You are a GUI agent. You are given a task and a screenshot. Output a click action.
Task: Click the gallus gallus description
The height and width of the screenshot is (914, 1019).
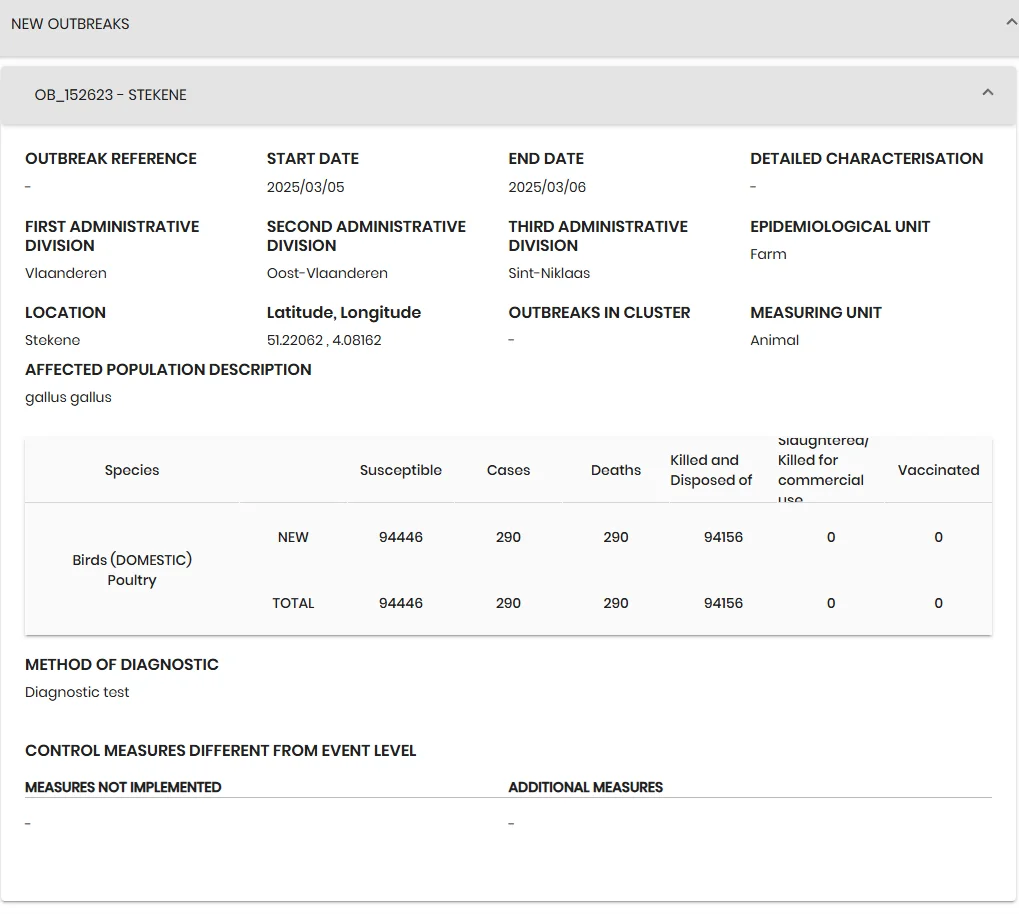point(68,397)
